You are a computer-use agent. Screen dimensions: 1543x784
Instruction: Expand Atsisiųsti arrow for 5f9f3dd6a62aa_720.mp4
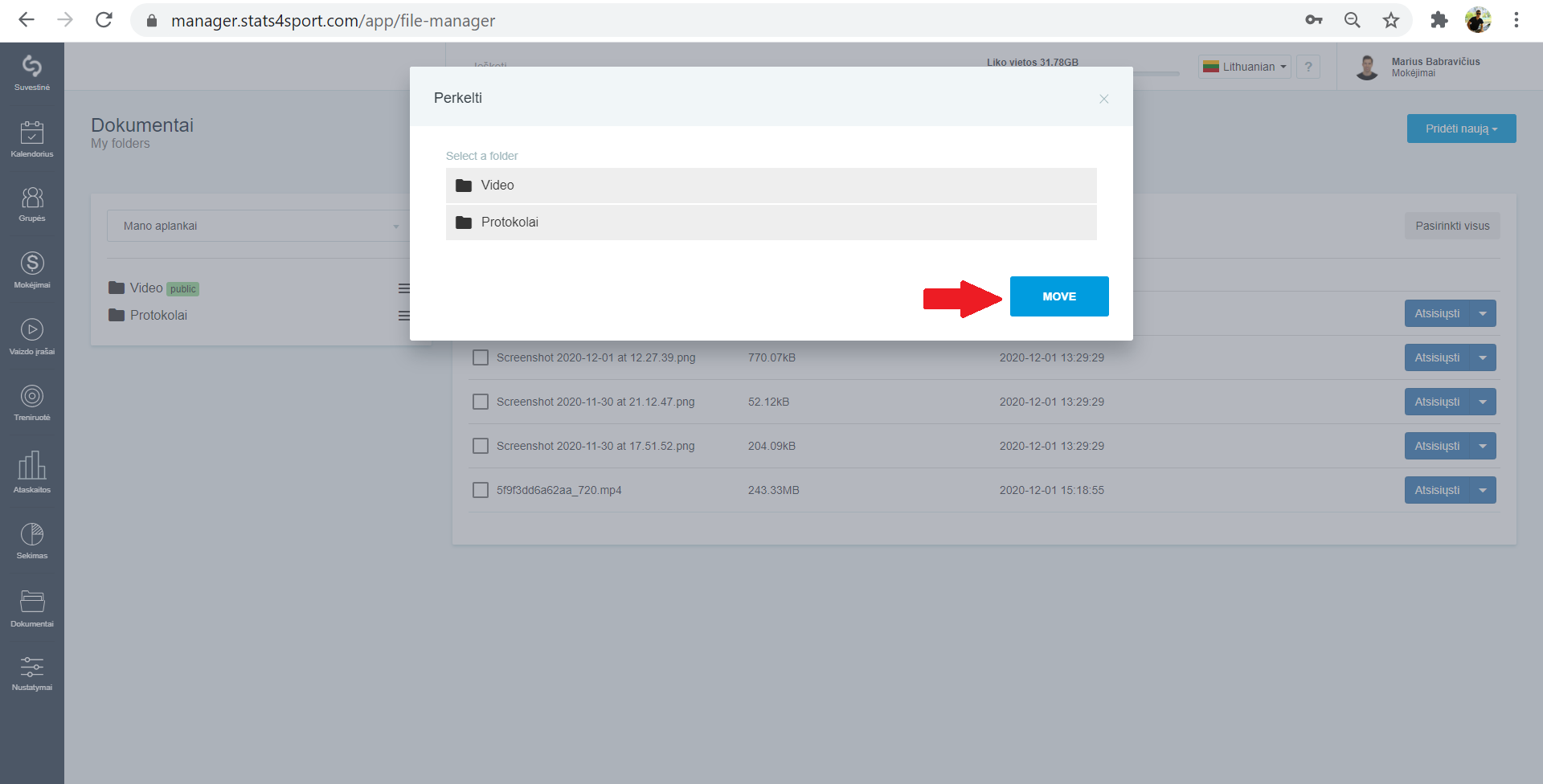tap(1483, 490)
